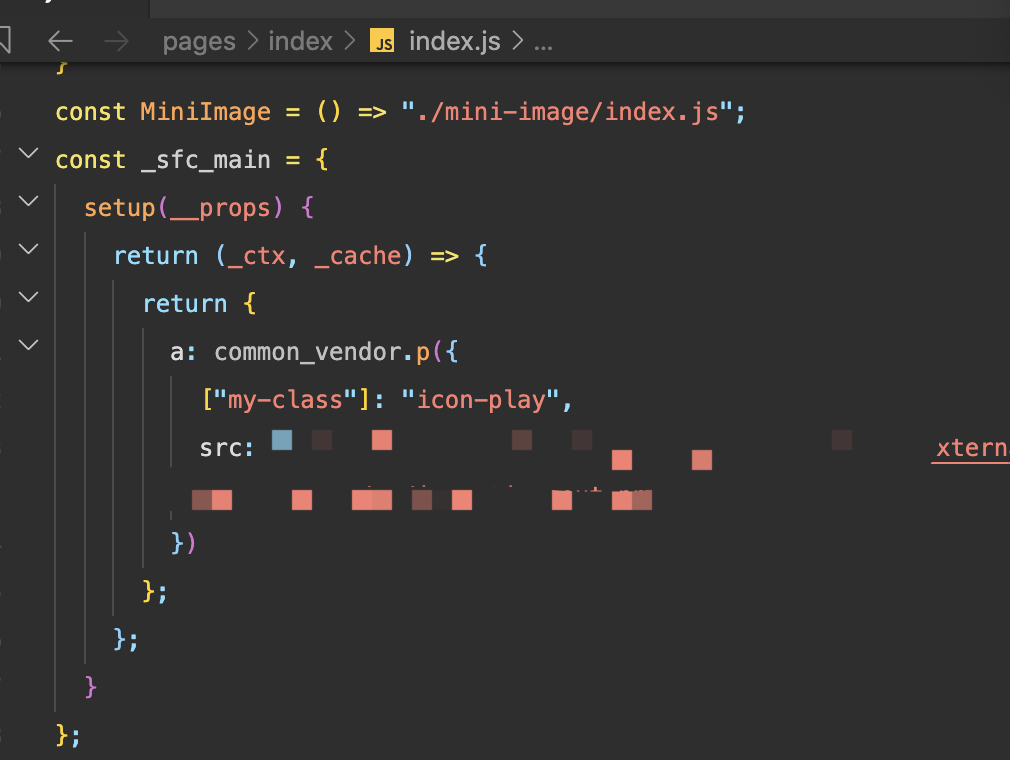Viewport: 1010px width, 760px height.
Task: Click the JS language icon in the breadcrumb
Action: [x=383, y=41]
